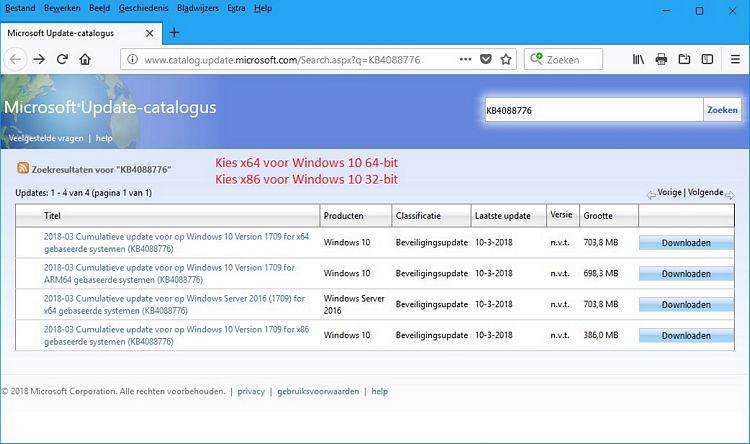Click the Vorige left arrow icon

[651, 195]
